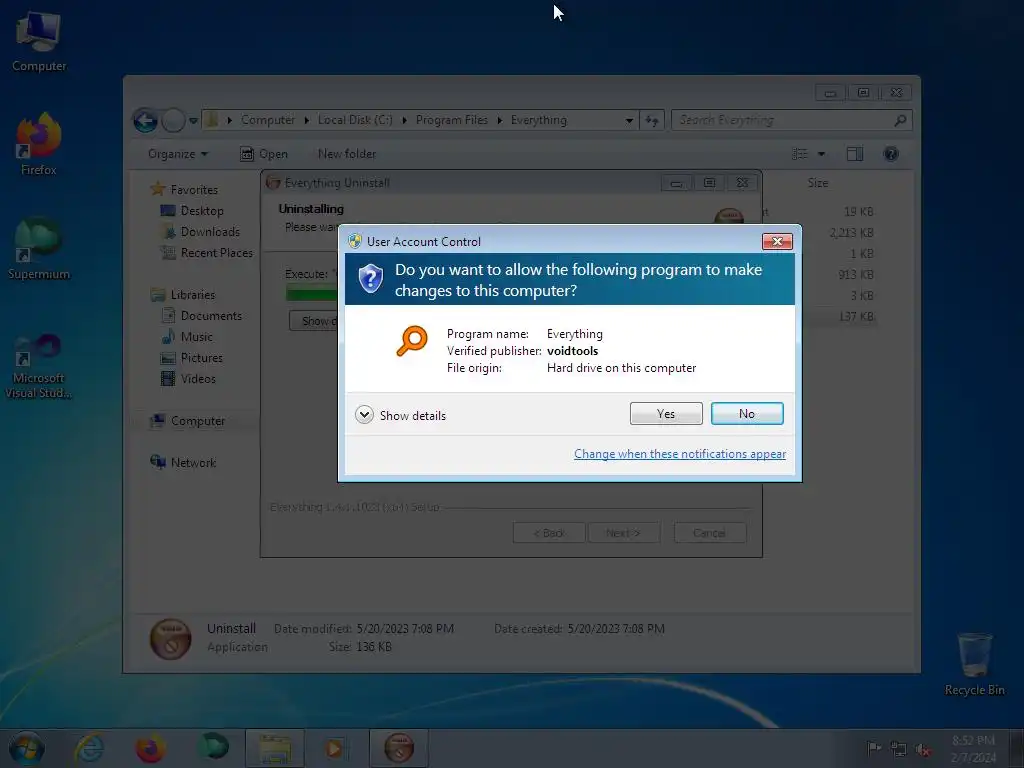This screenshot has width=1024, height=768.
Task: Select Favorites in navigation pane
Action: pos(193,189)
